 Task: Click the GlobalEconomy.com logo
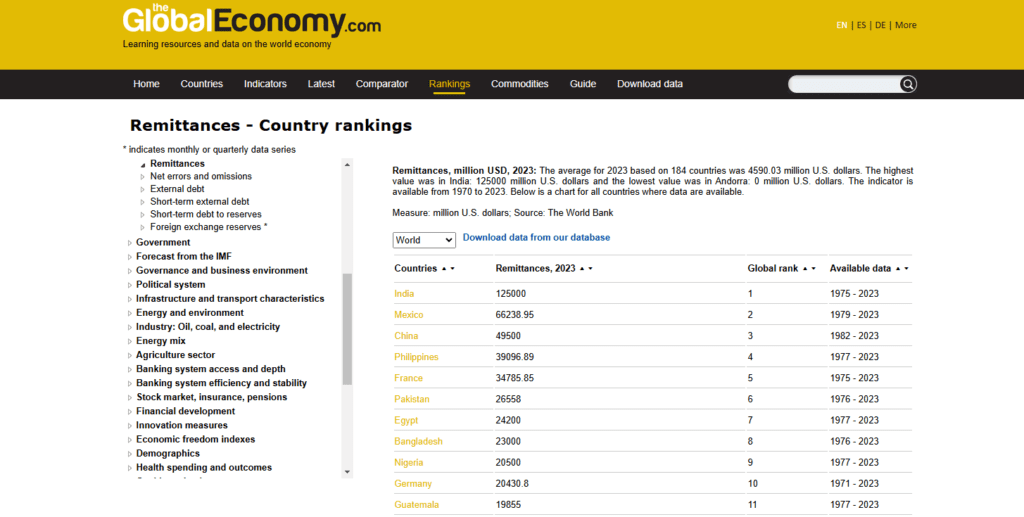[251, 23]
